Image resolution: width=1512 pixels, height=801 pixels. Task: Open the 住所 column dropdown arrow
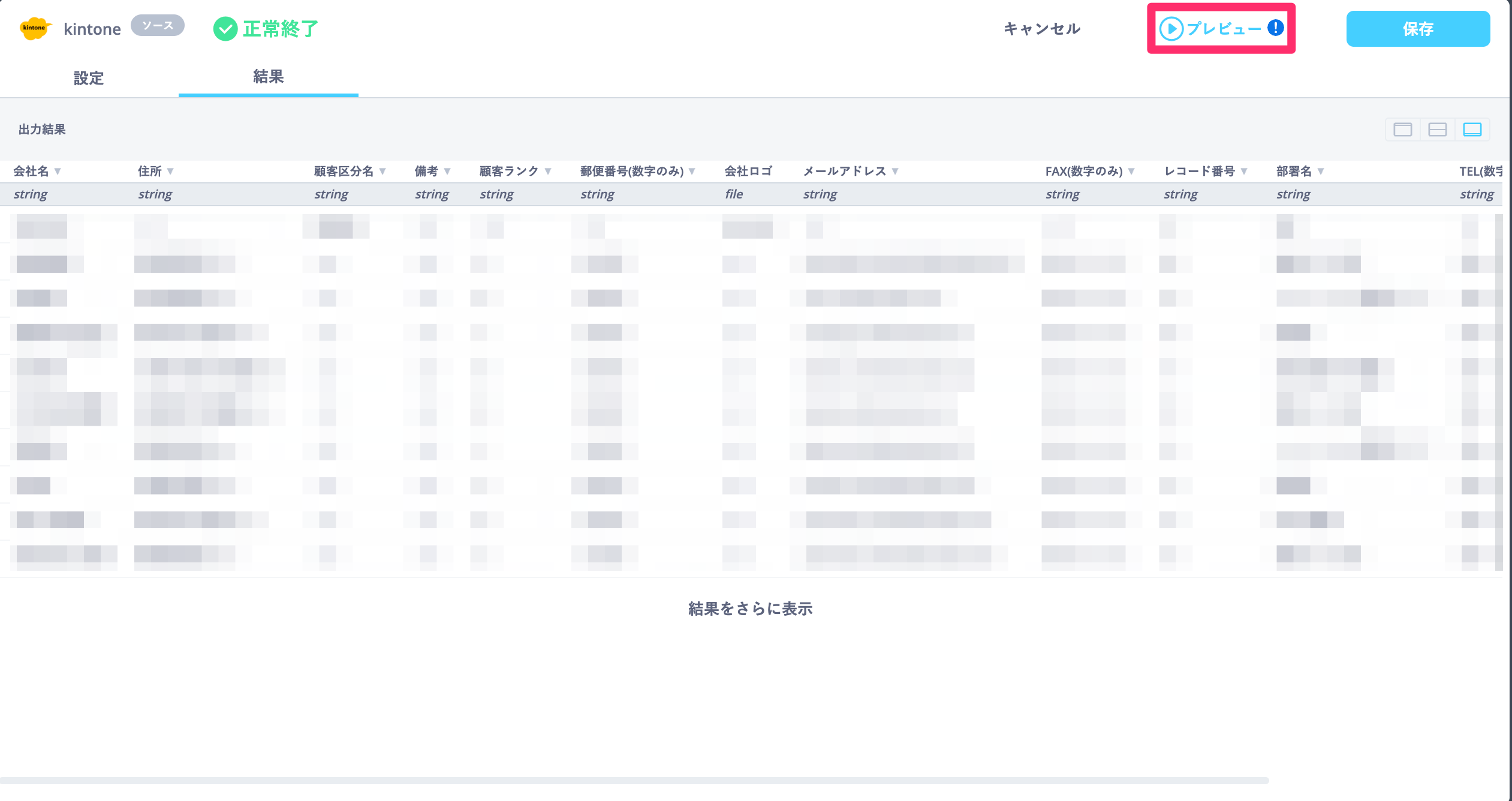pyautogui.click(x=170, y=171)
